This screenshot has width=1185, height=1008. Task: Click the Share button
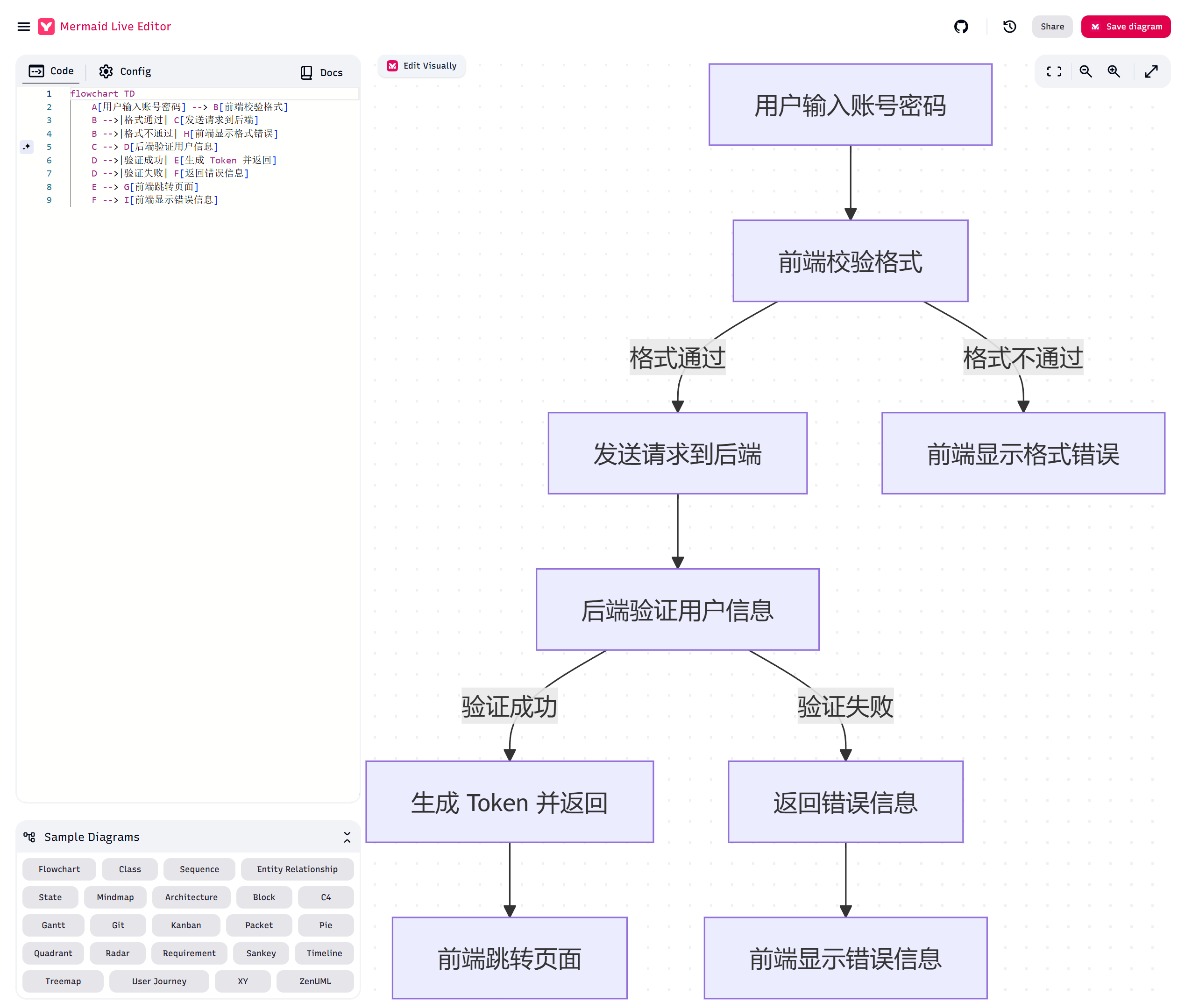pos(1052,26)
